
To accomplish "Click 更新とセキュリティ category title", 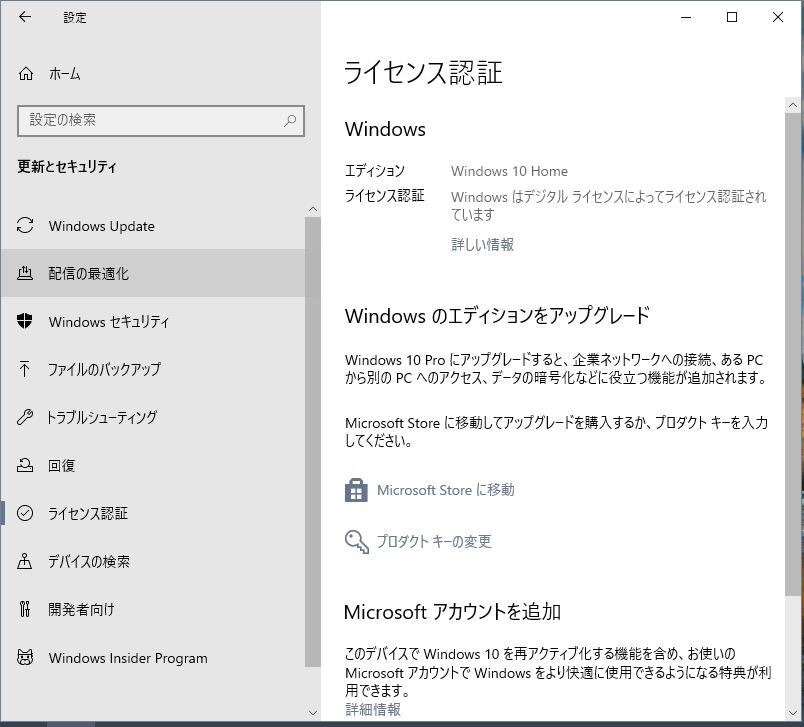I will coord(67,167).
